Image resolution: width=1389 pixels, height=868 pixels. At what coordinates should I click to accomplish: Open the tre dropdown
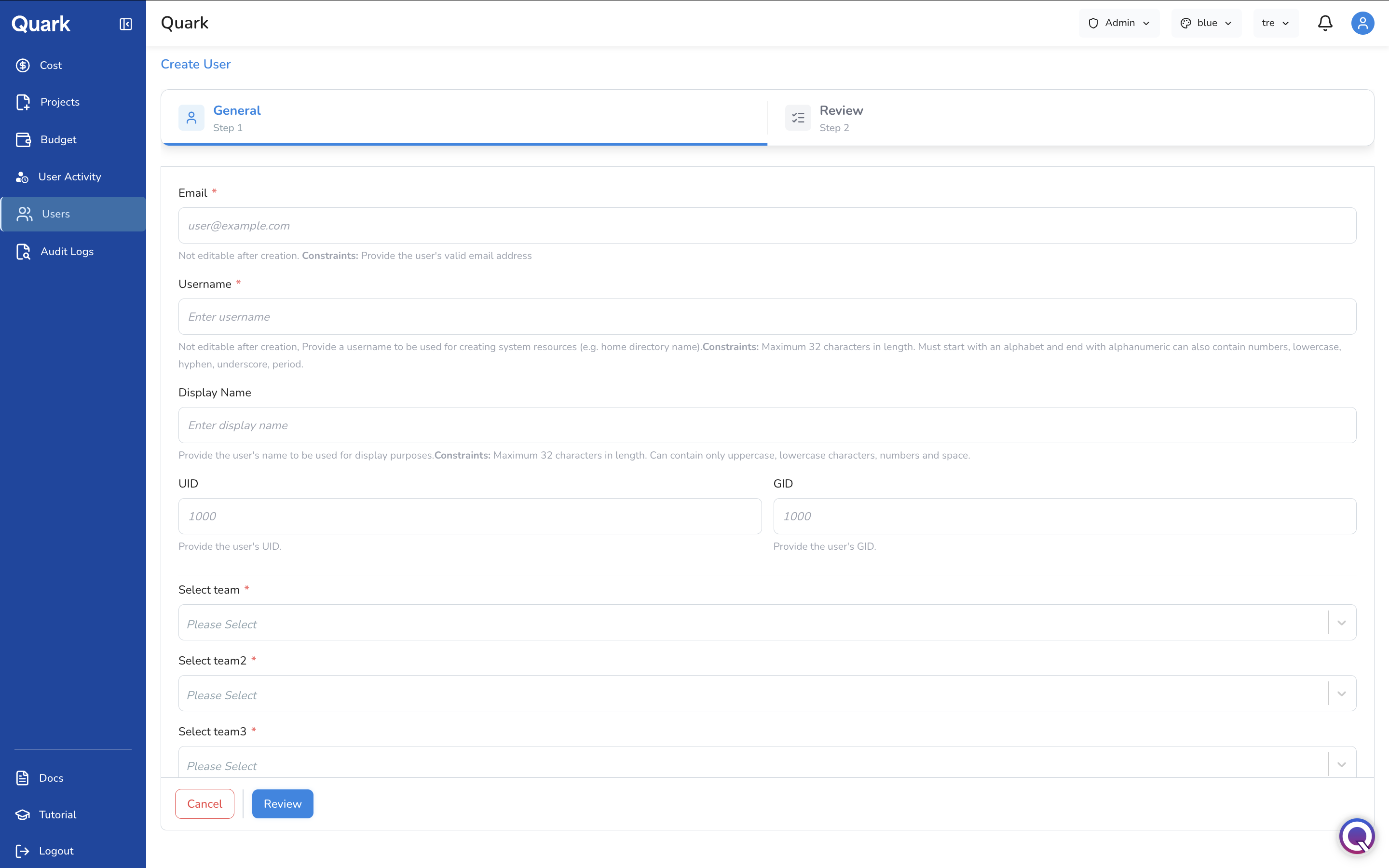point(1276,23)
